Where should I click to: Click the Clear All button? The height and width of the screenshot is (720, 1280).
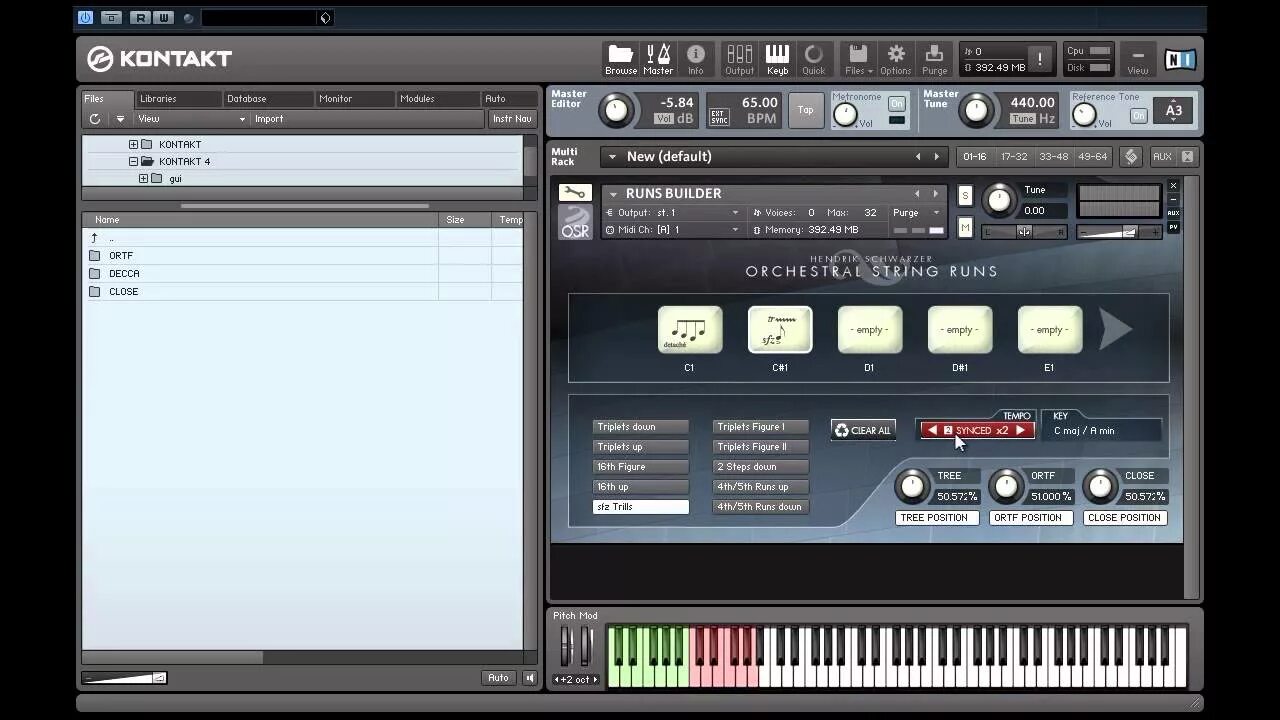click(x=862, y=431)
